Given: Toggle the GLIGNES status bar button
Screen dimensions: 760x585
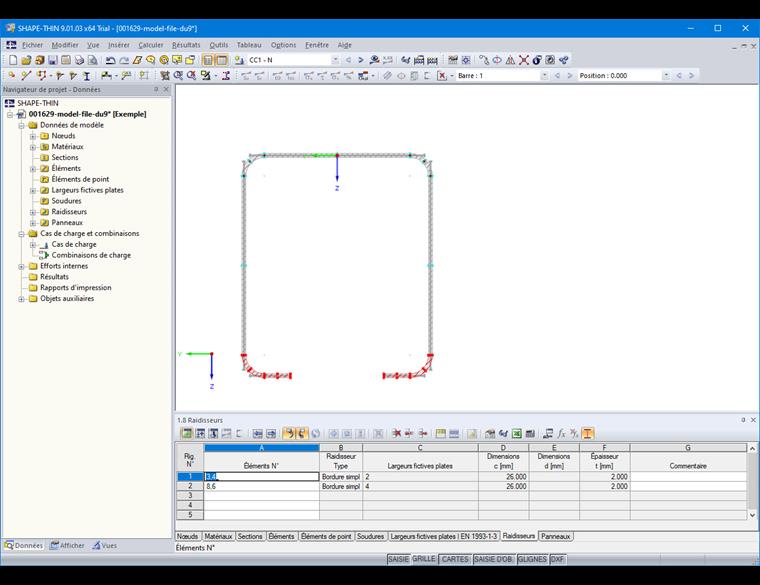Looking at the screenshot, I should click(532, 559).
